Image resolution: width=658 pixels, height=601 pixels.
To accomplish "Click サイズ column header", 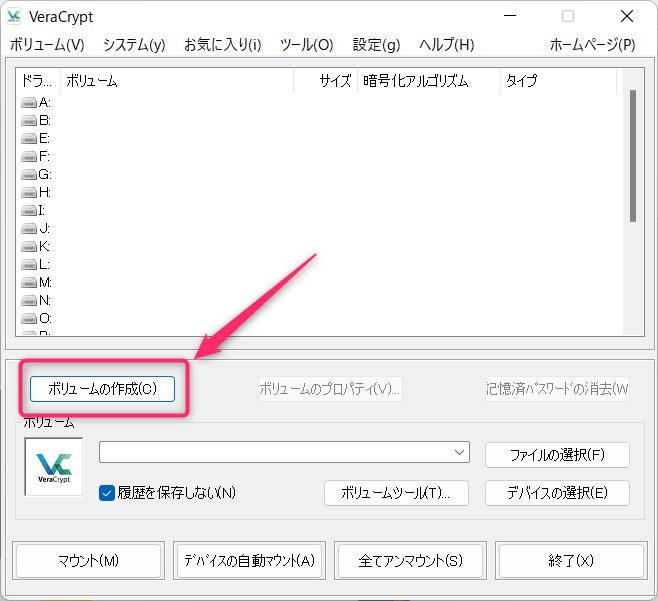I will click(x=326, y=81).
